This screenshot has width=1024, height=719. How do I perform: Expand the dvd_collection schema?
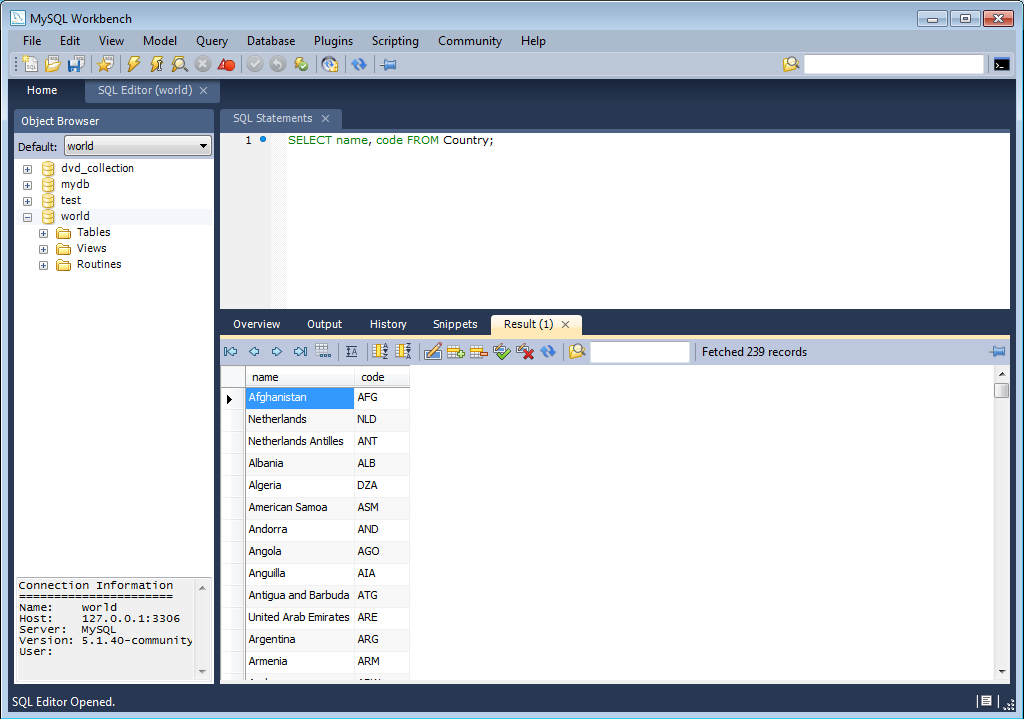pyautogui.click(x=27, y=168)
